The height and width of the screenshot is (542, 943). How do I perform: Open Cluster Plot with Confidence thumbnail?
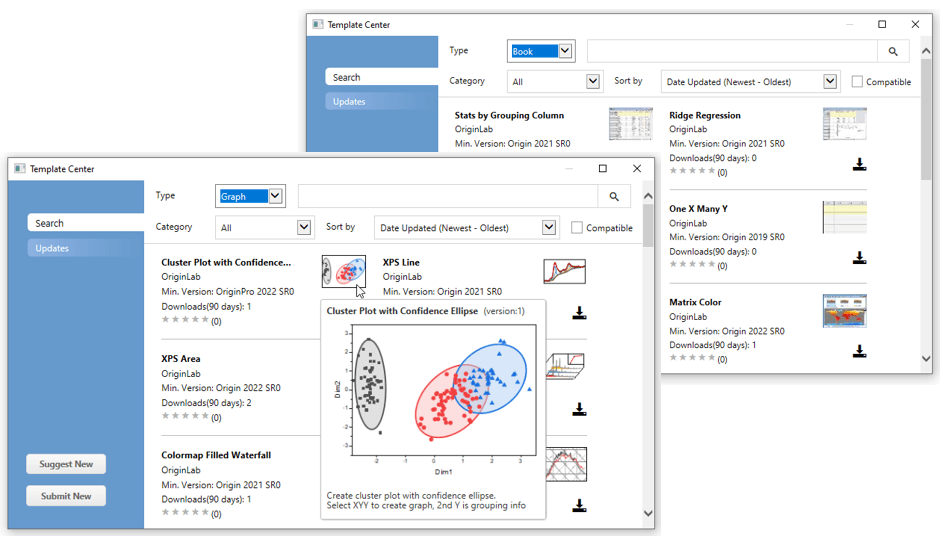[x=343, y=271]
